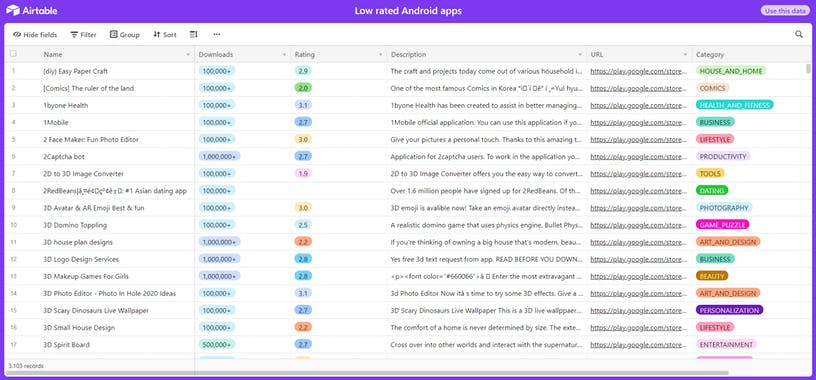Click the Use this data button
The image size is (816, 380).
(x=785, y=10)
